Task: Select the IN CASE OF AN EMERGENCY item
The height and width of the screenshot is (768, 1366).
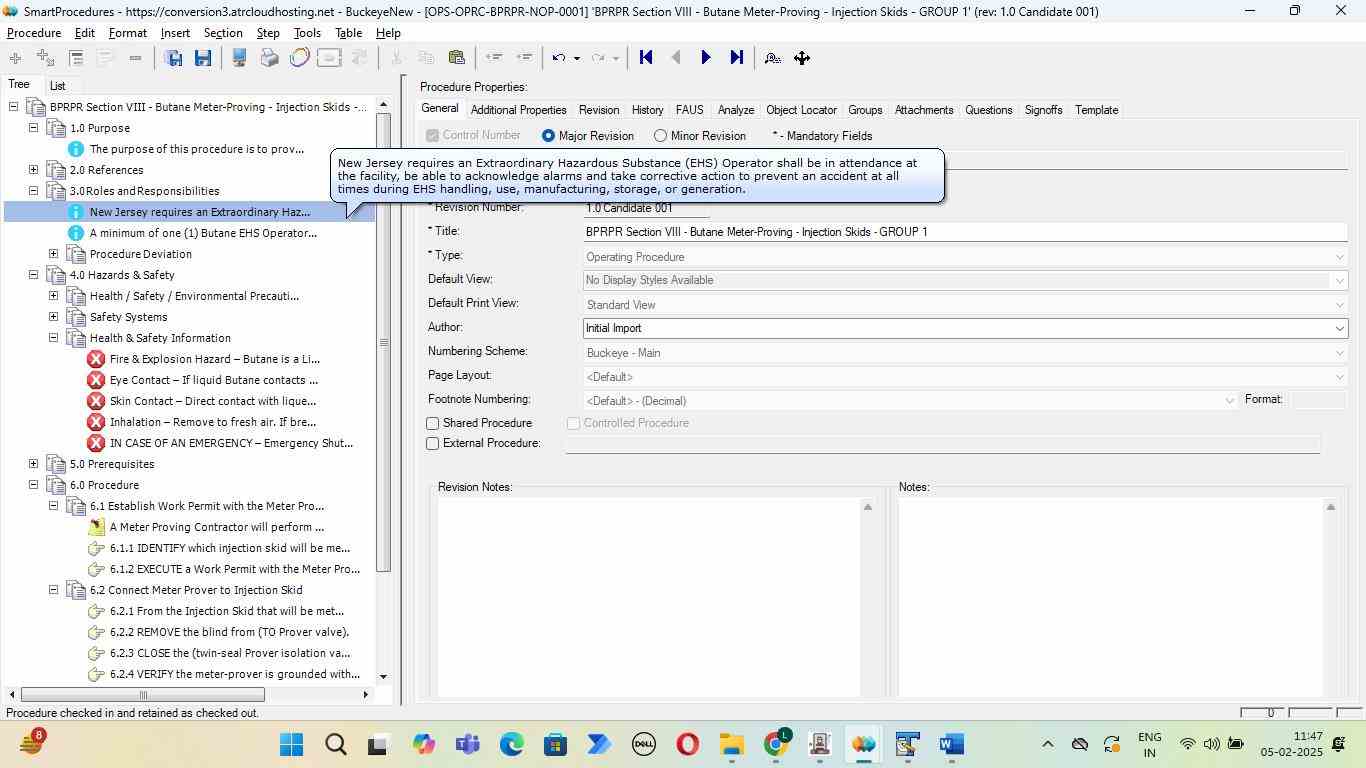Action: pos(231,443)
